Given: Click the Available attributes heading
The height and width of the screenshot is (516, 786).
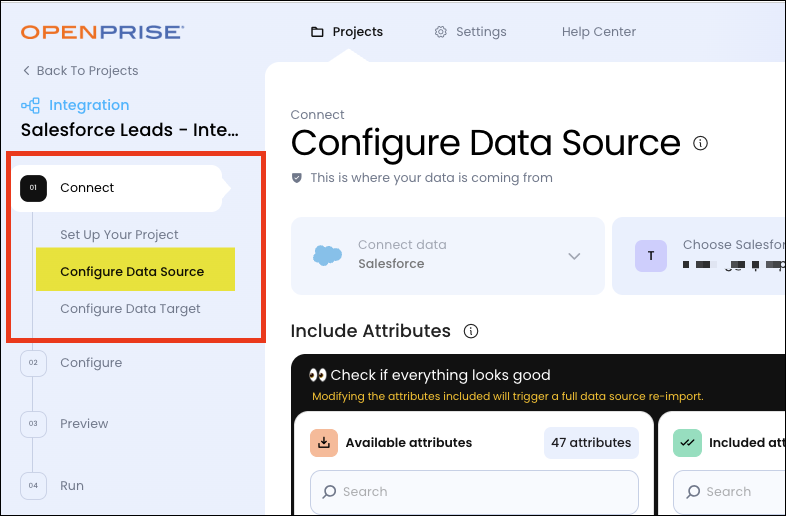Looking at the screenshot, I should click(409, 443).
